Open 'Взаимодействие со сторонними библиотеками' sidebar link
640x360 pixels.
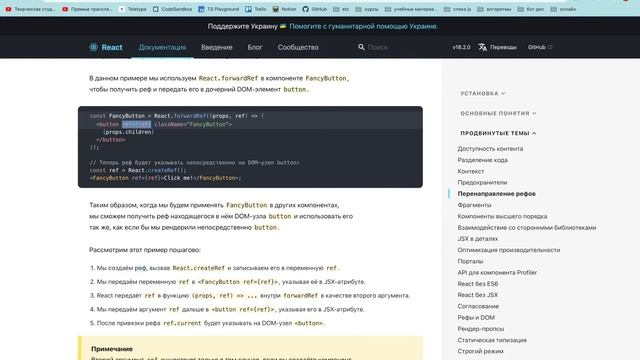527,227
